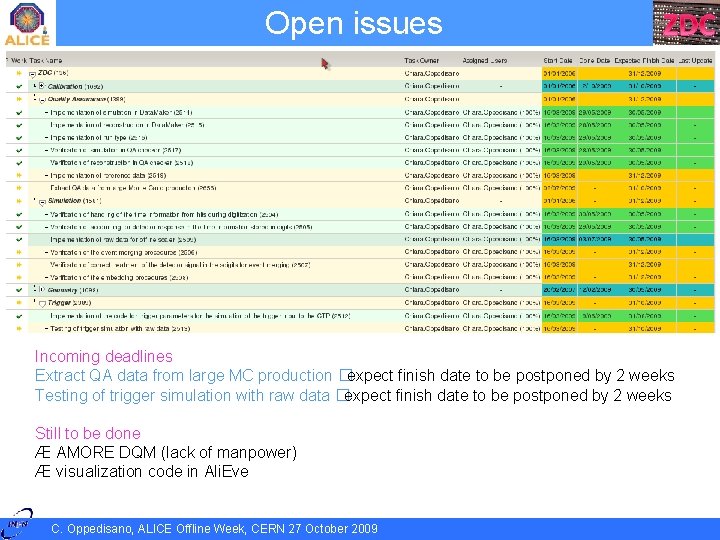This screenshot has width=720, height=540.
Task: Open Extract QA data Monte Carlo production task
Action: click(x=133, y=188)
